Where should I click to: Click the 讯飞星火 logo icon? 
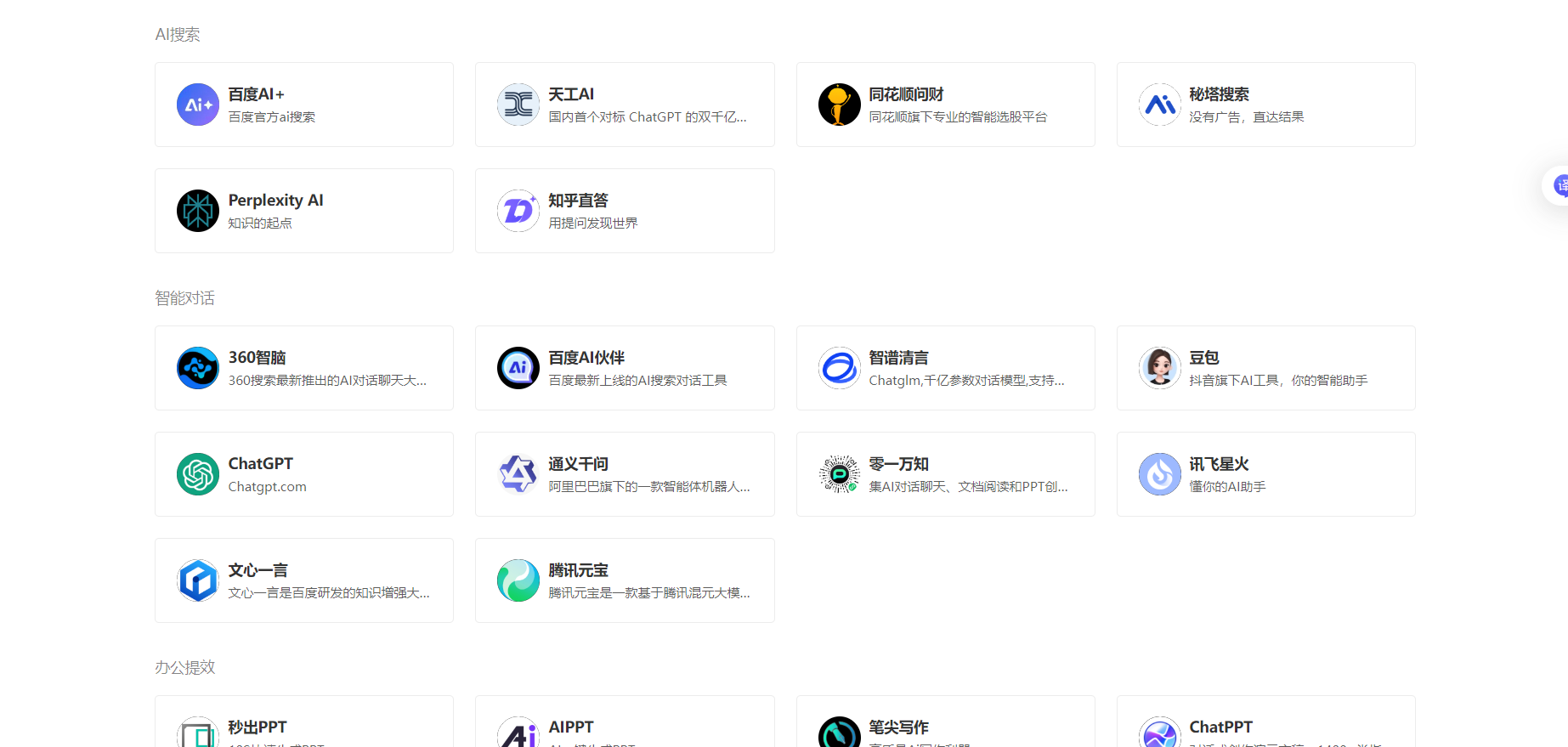1160,474
